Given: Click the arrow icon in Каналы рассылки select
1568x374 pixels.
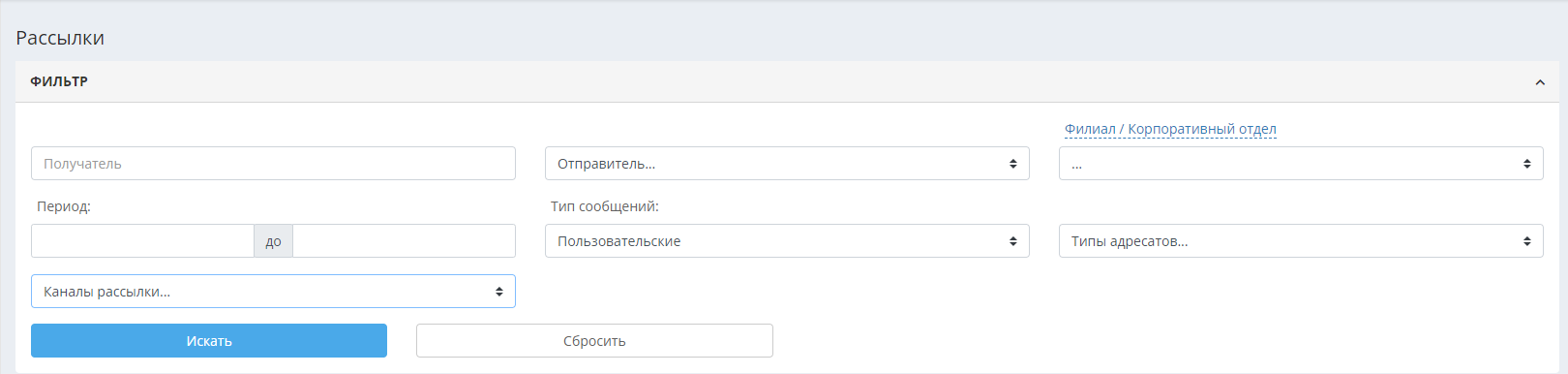Looking at the screenshot, I should click(499, 292).
